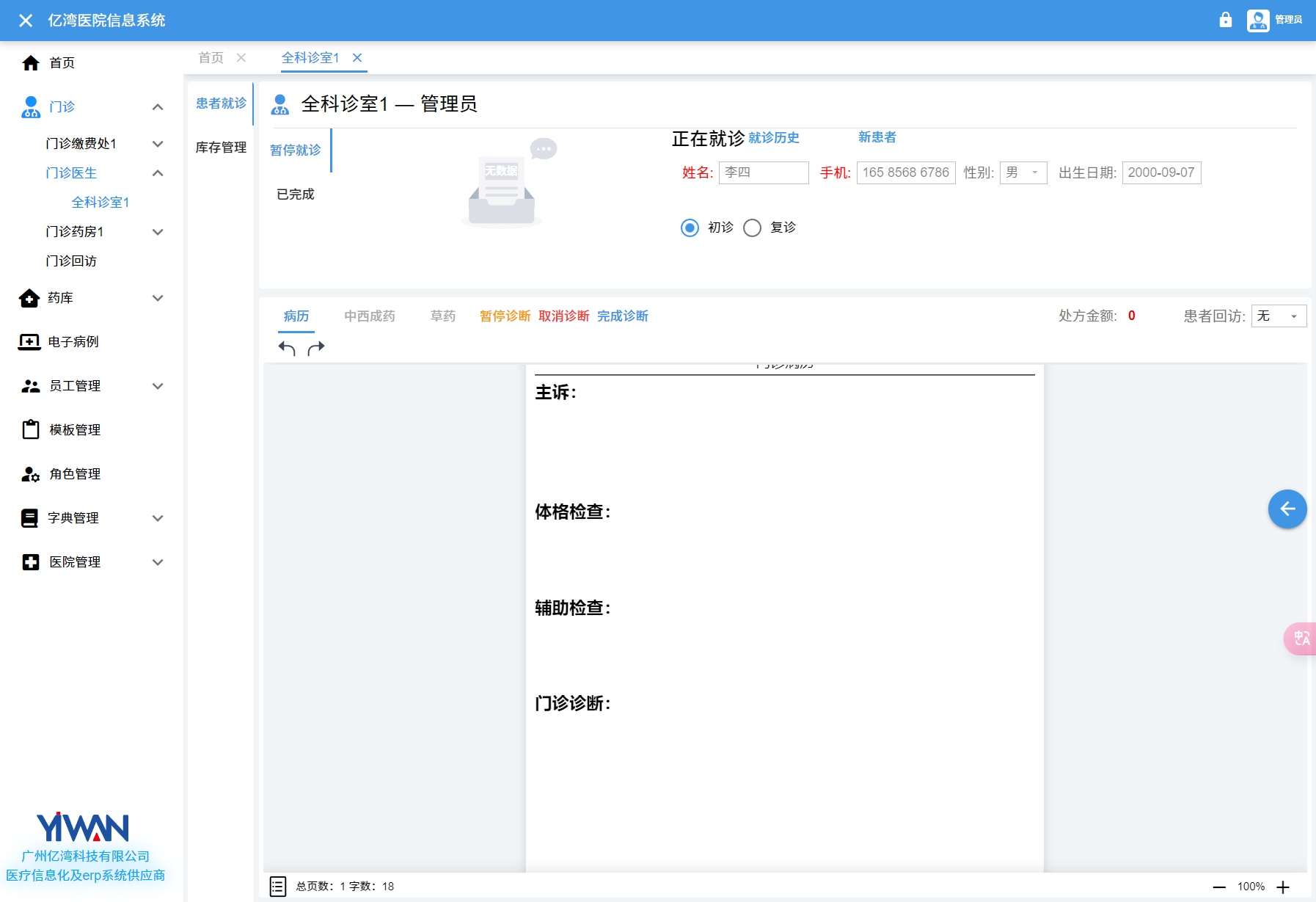Expand the 药库 menu
This screenshot has width=1316, height=902.
[x=158, y=298]
